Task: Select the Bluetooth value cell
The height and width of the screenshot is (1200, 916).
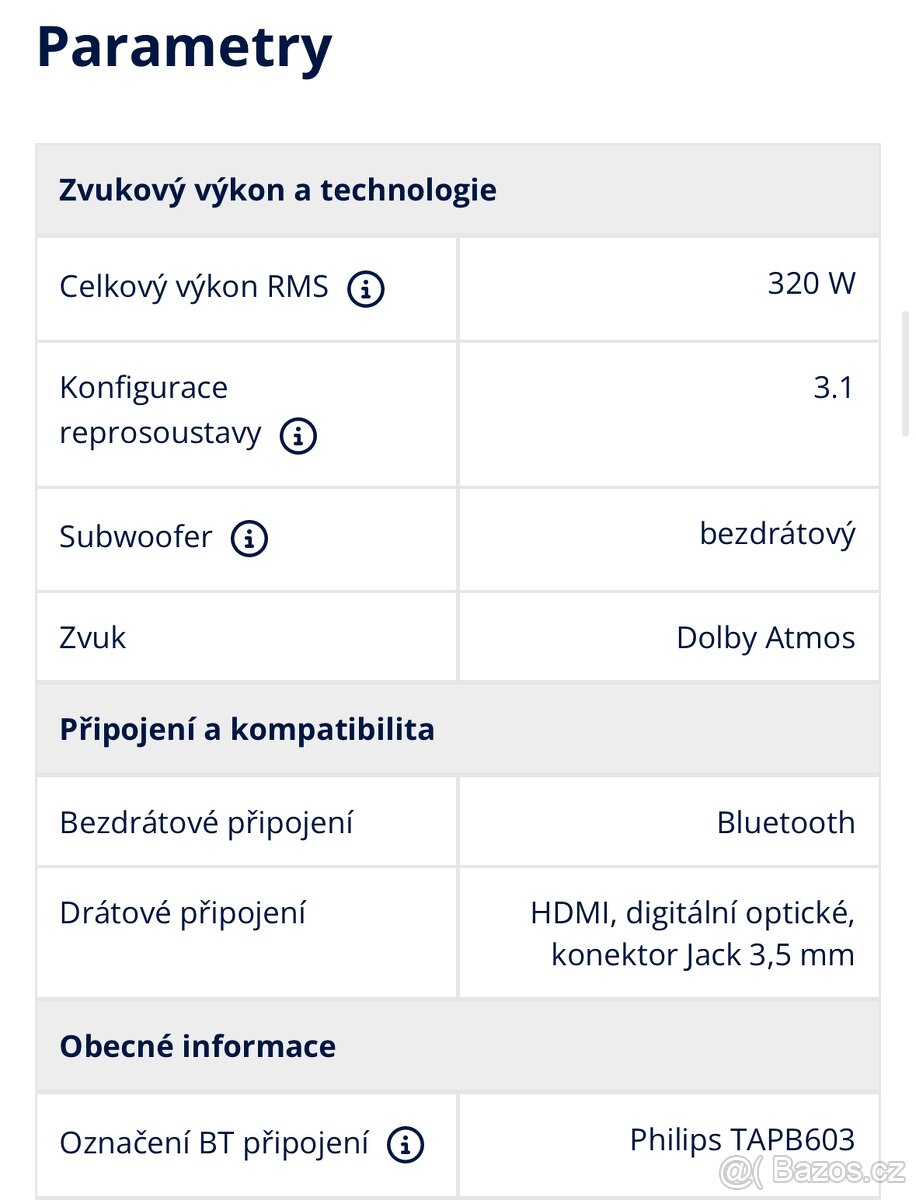Action: click(x=786, y=822)
